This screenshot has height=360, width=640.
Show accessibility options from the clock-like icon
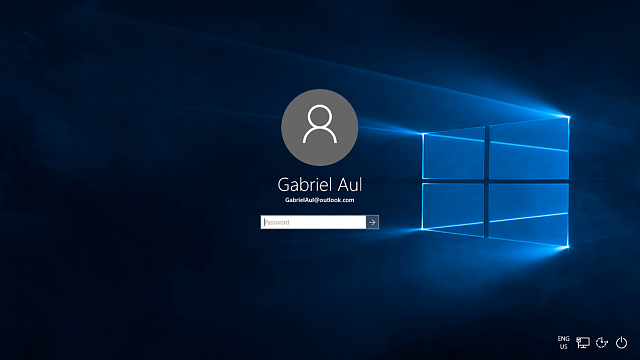(602, 342)
